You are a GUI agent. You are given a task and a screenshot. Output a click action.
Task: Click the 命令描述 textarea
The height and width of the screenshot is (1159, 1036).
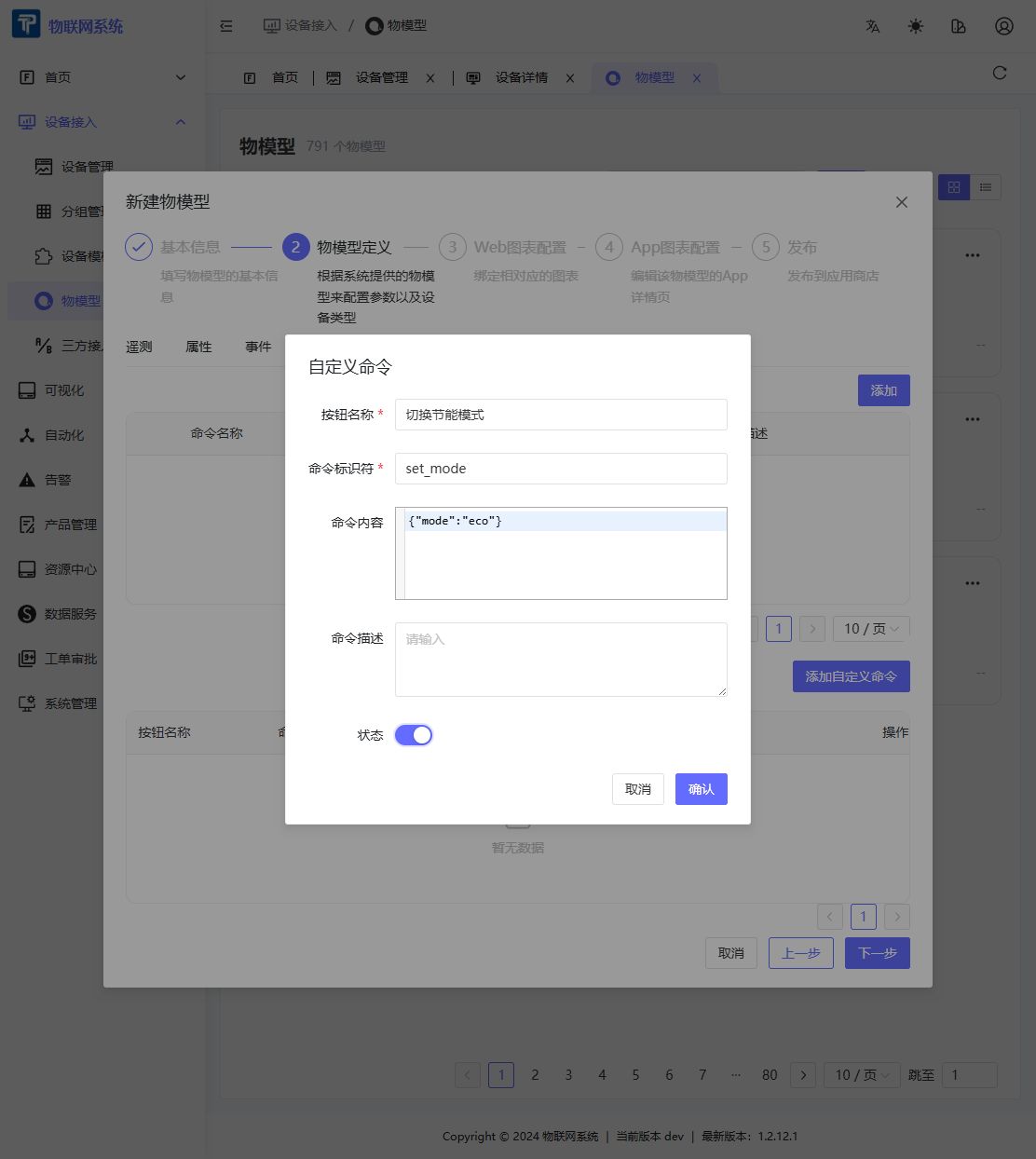[561, 660]
